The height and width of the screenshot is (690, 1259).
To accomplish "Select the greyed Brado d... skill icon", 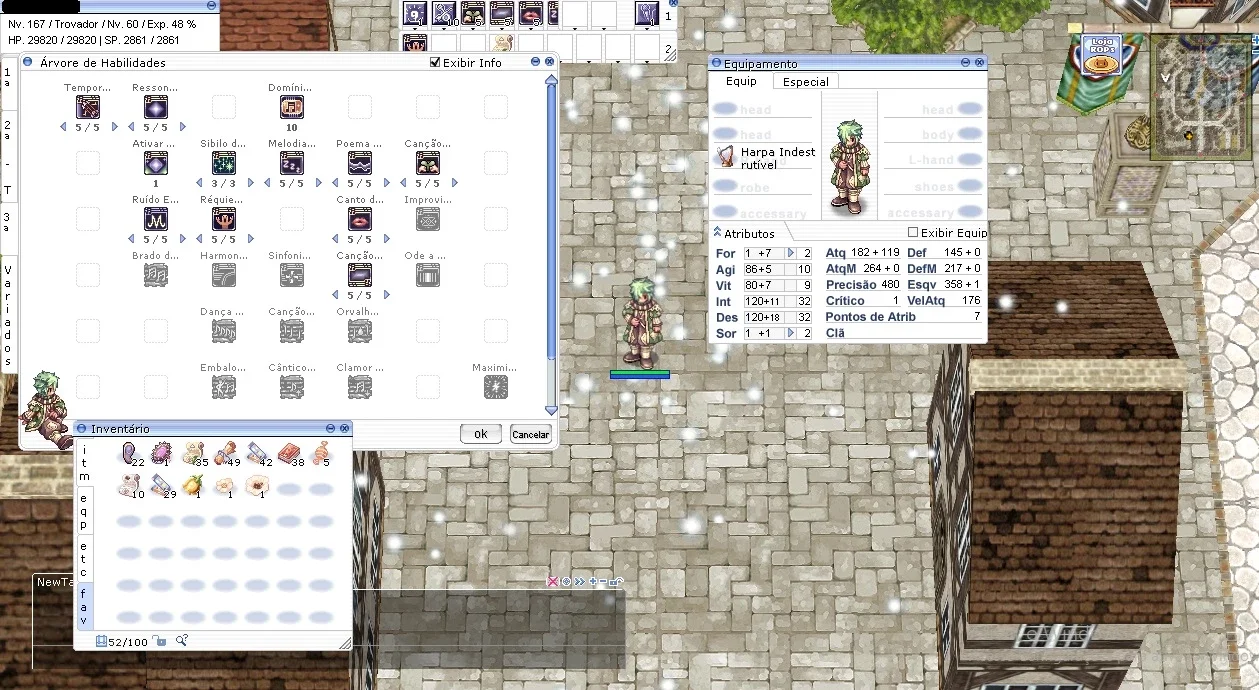I will coord(156,275).
